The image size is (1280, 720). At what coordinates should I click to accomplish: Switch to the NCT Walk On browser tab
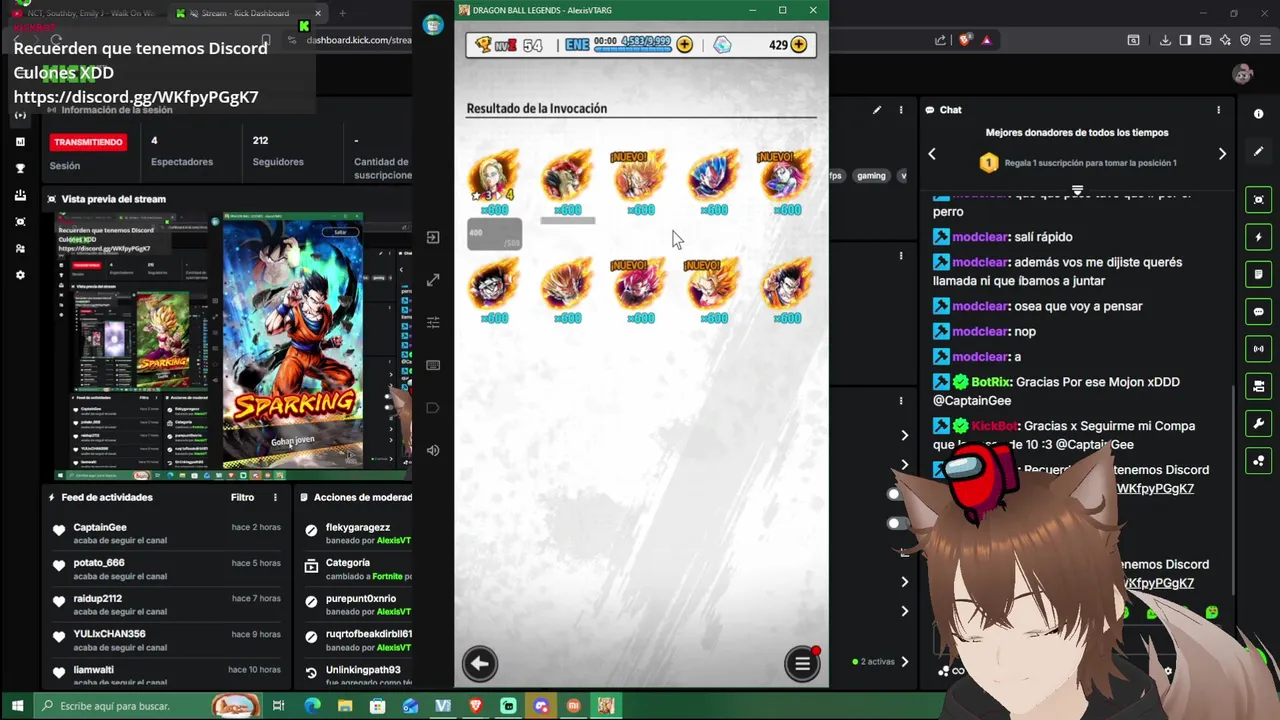click(85, 13)
